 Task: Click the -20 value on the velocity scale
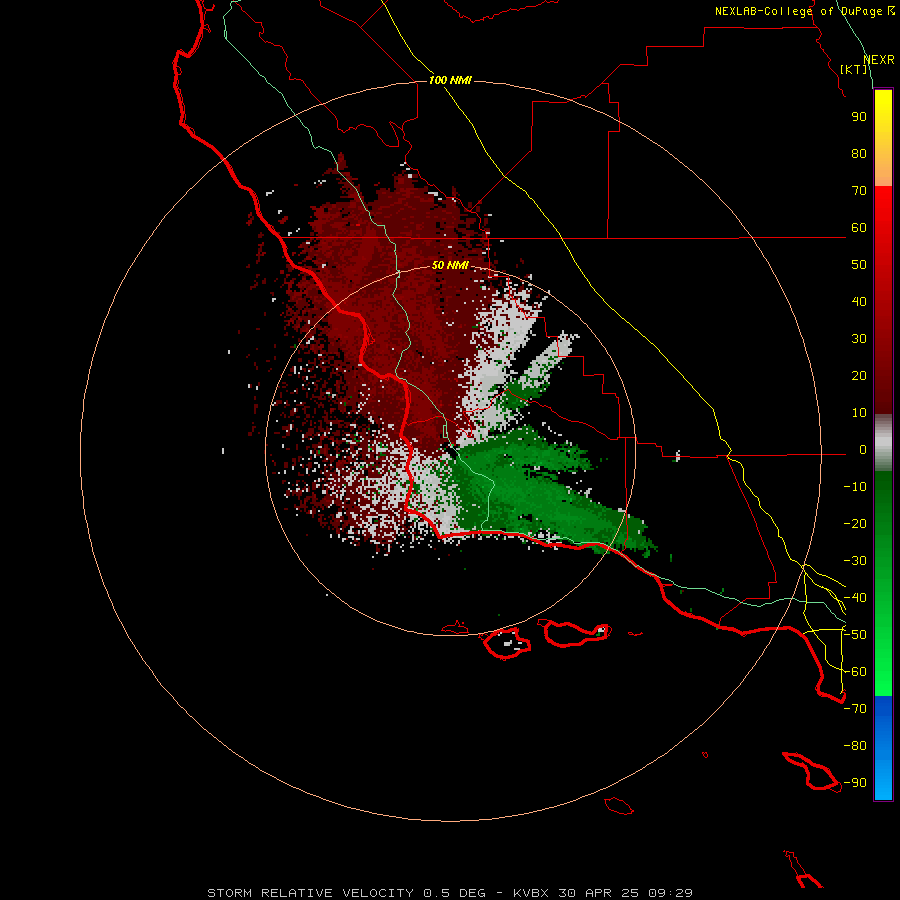pyautogui.click(x=855, y=523)
